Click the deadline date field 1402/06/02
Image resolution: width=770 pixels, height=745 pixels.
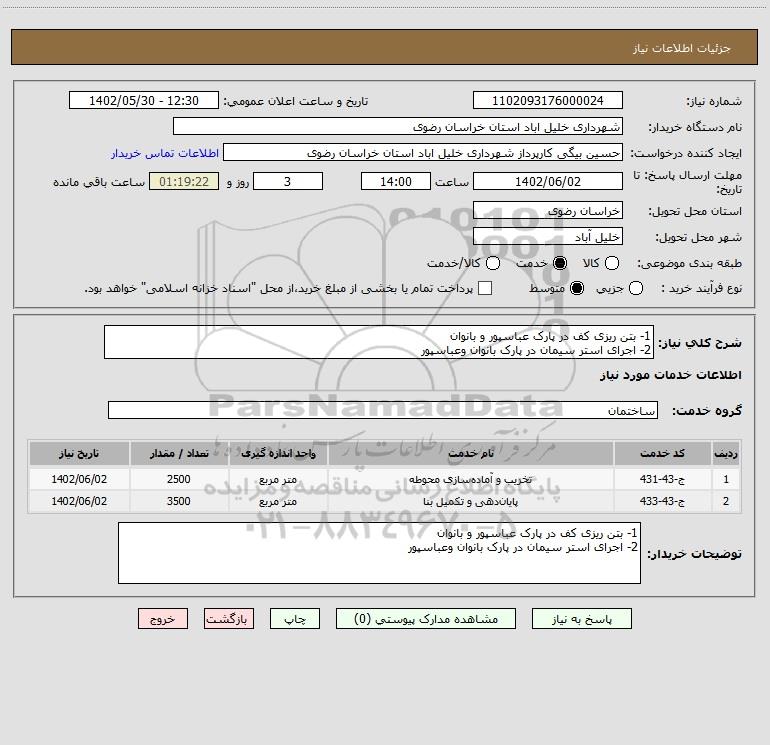tap(548, 182)
